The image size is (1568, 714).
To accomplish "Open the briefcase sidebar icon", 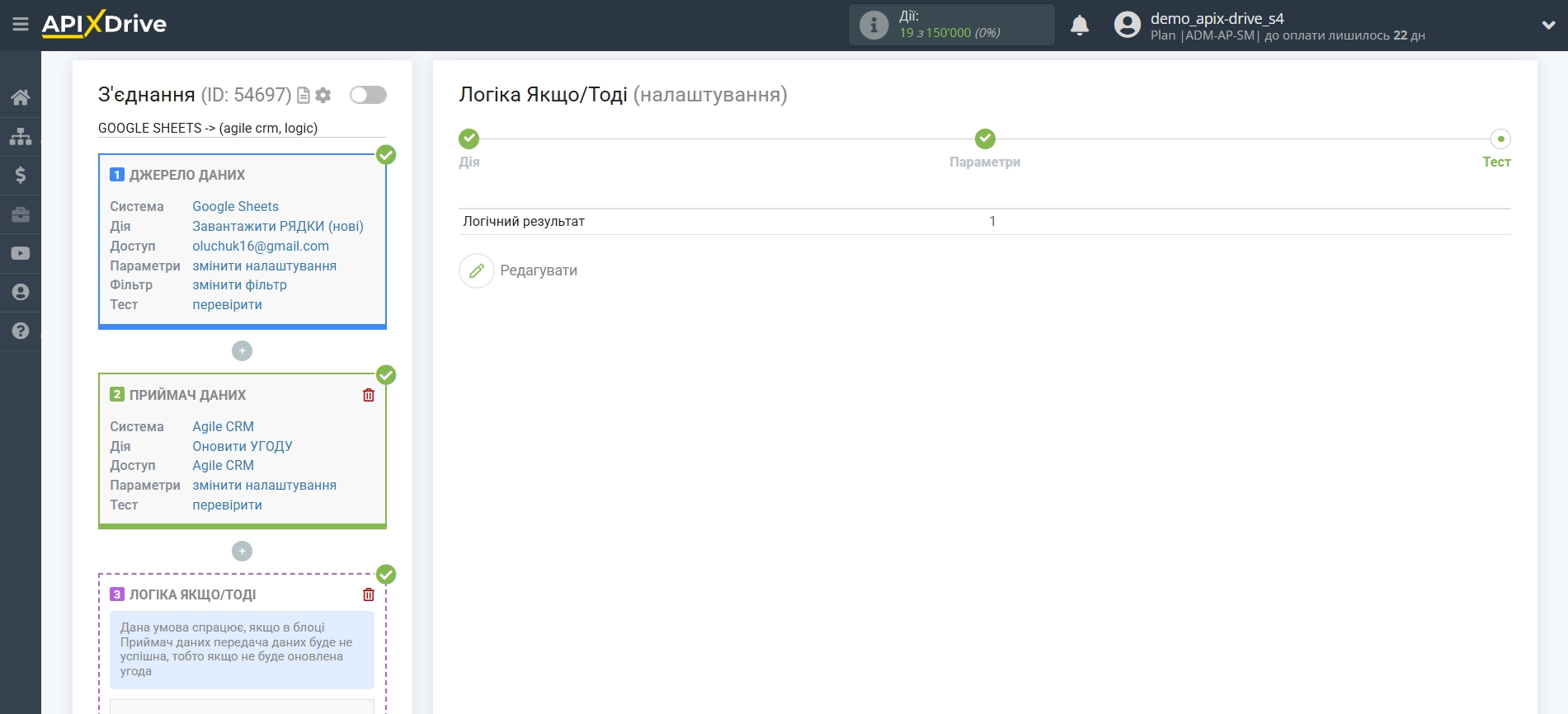I will [x=21, y=214].
